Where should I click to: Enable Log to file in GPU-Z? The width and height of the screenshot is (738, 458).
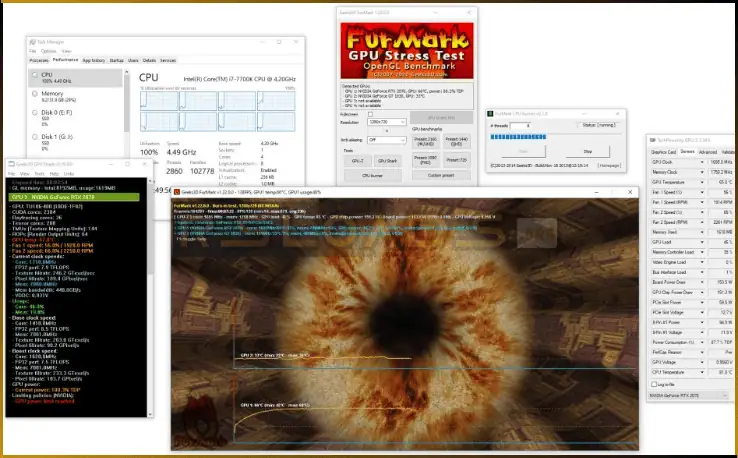click(654, 385)
